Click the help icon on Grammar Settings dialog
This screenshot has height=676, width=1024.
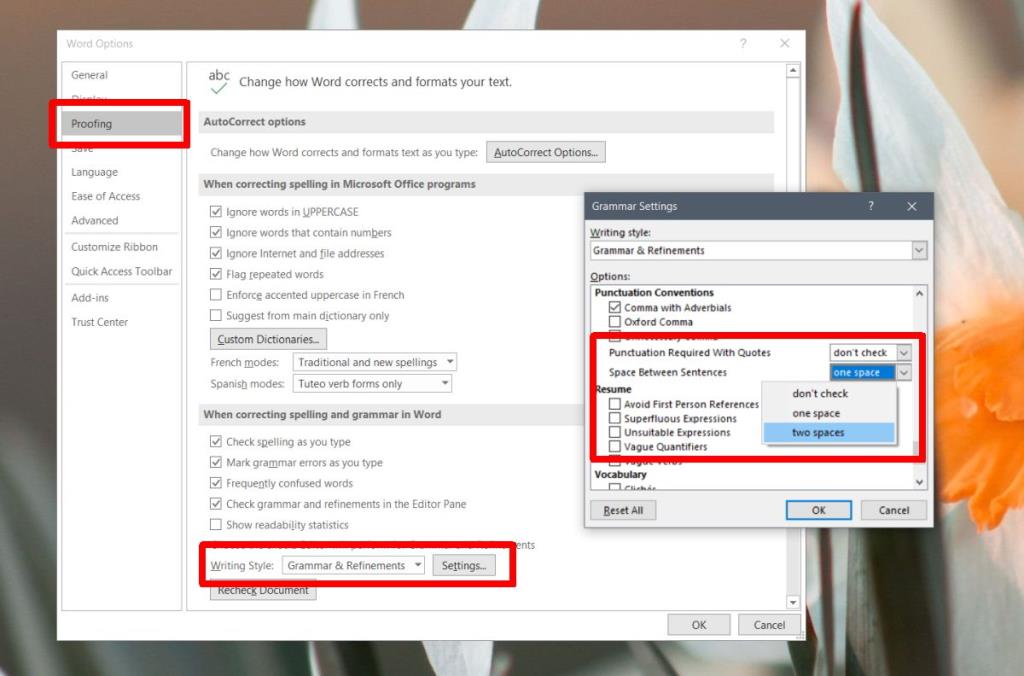point(871,206)
